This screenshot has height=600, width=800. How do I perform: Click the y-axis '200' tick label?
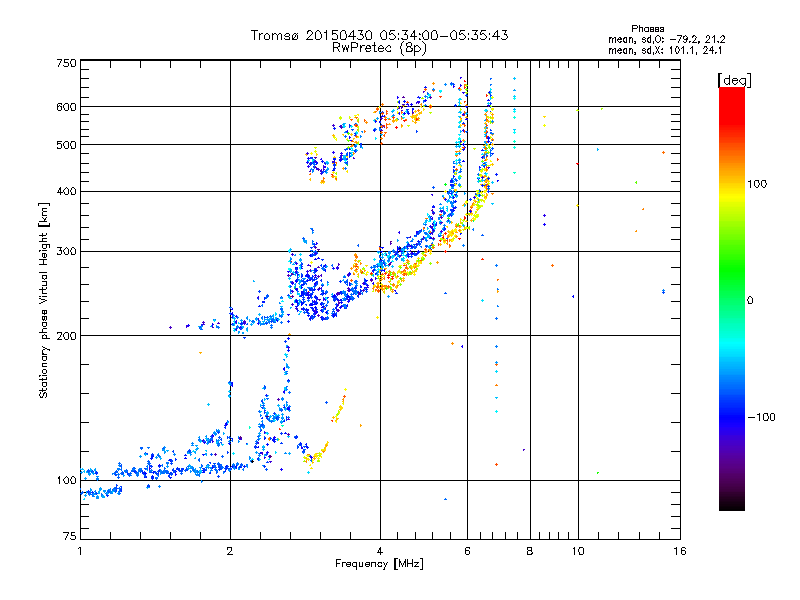[x=66, y=336]
